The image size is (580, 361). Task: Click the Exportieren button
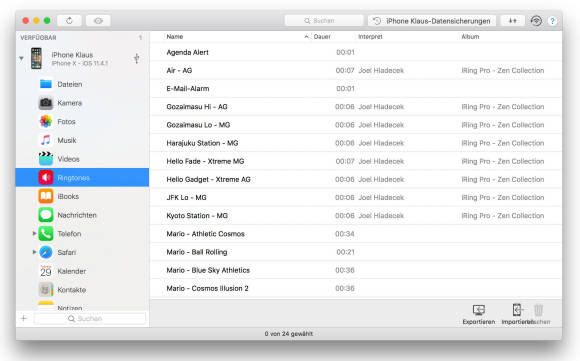479,314
